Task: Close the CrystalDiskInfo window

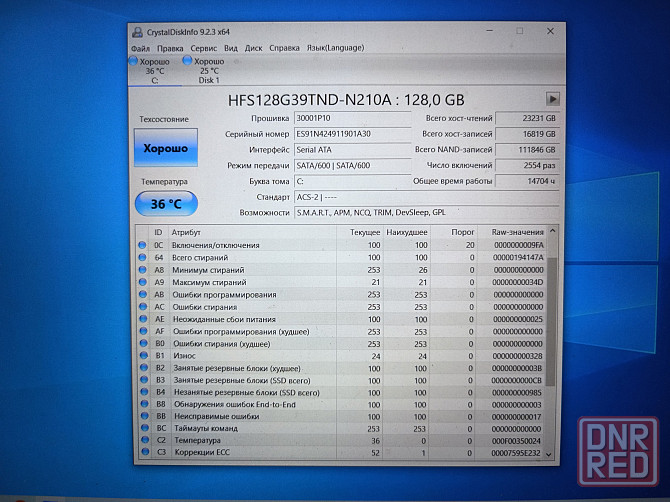Action: [550, 31]
